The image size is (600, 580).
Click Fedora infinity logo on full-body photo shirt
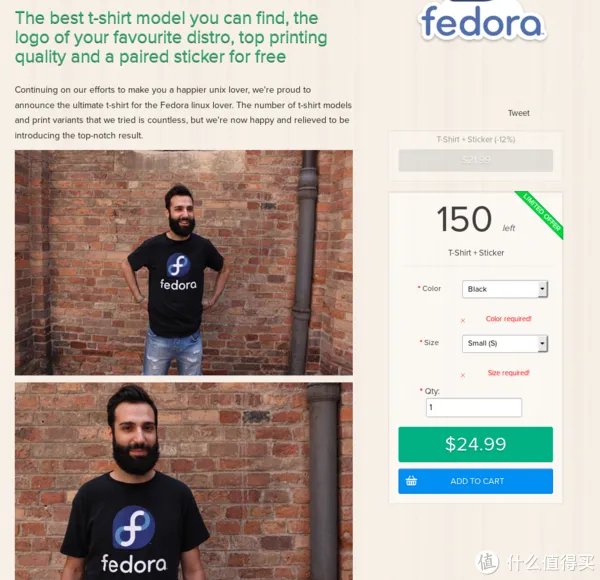pos(178,264)
